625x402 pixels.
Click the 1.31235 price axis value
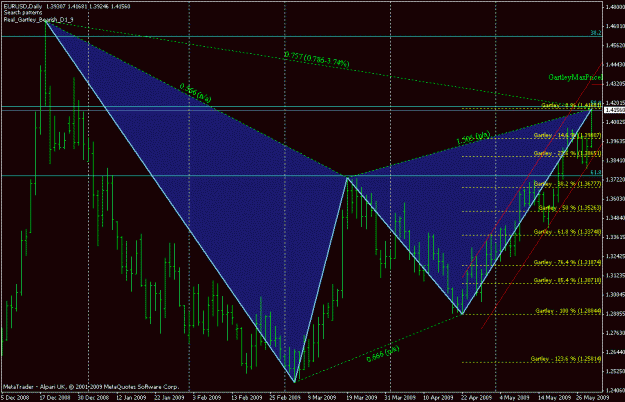click(615, 275)
